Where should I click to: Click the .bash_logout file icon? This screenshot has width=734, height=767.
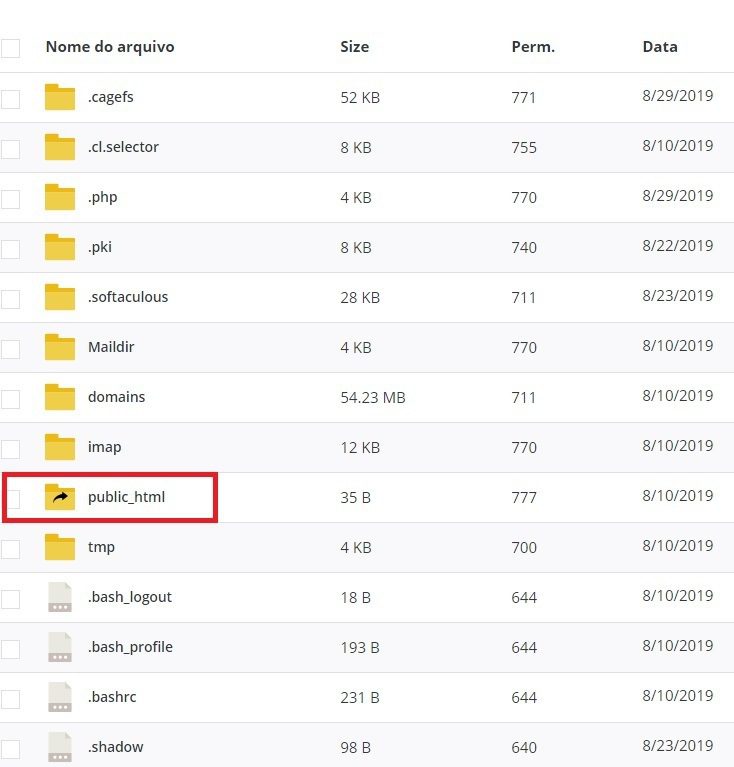point(60,597)
